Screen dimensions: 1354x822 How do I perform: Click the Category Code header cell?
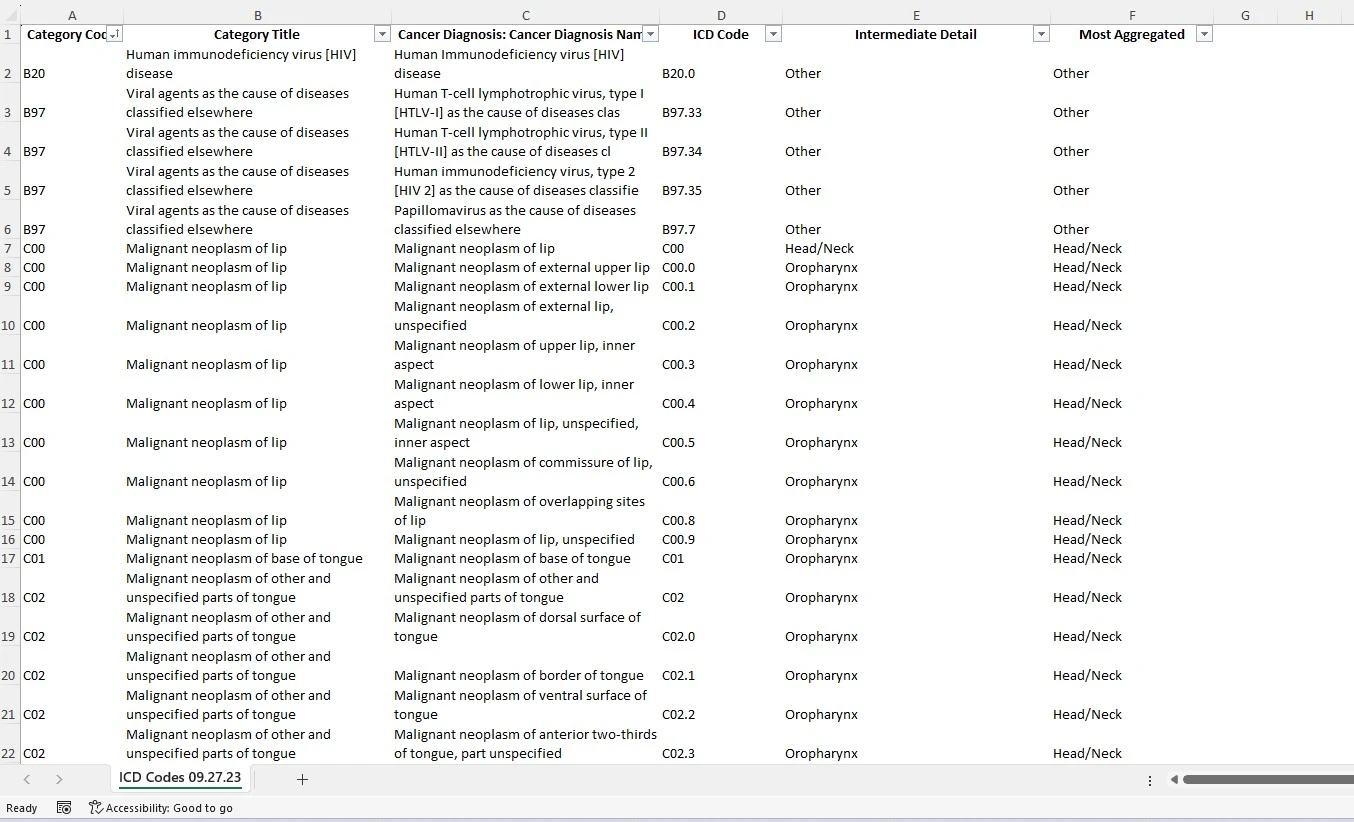(72, 34)
